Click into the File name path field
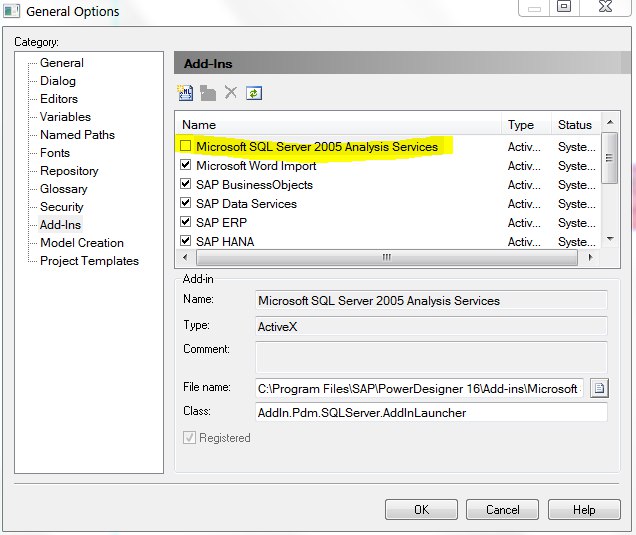The image size is (636, 535). point(419,389)
